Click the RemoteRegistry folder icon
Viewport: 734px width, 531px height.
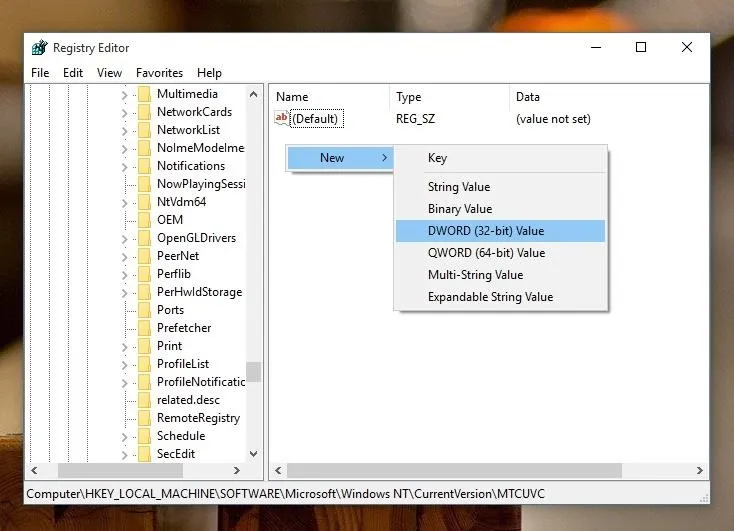pos(145,418)
